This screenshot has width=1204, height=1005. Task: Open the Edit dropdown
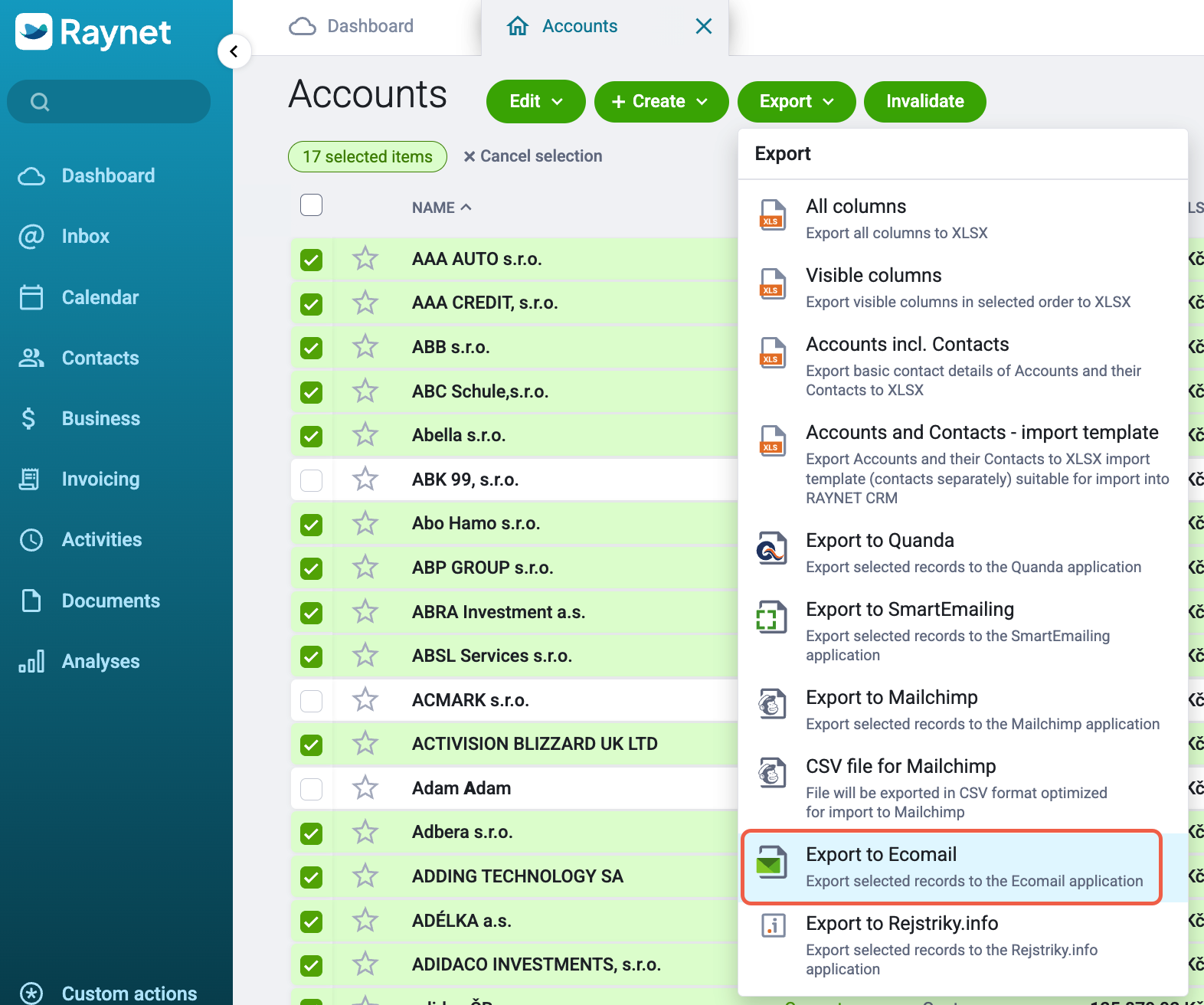point(536,101)
